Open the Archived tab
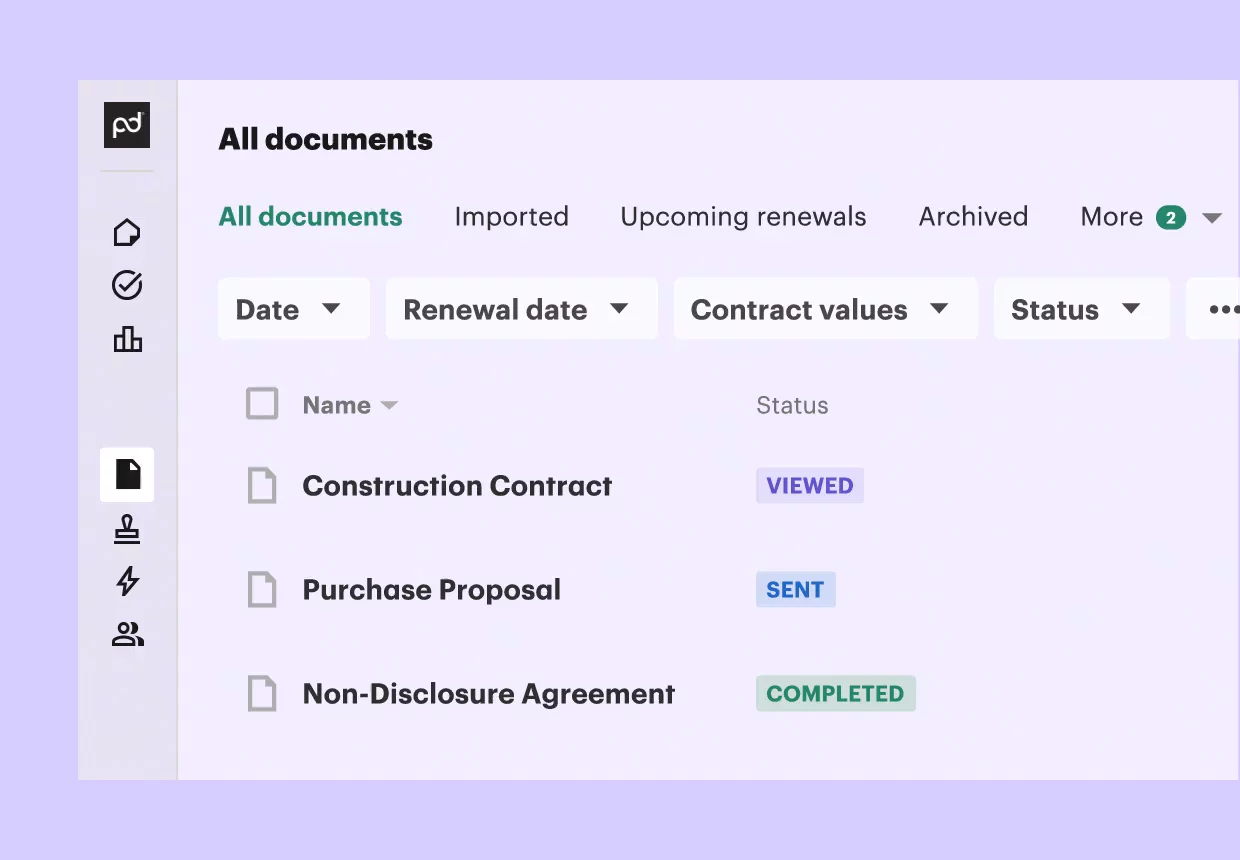1240x860 pixels. [973, 217]
